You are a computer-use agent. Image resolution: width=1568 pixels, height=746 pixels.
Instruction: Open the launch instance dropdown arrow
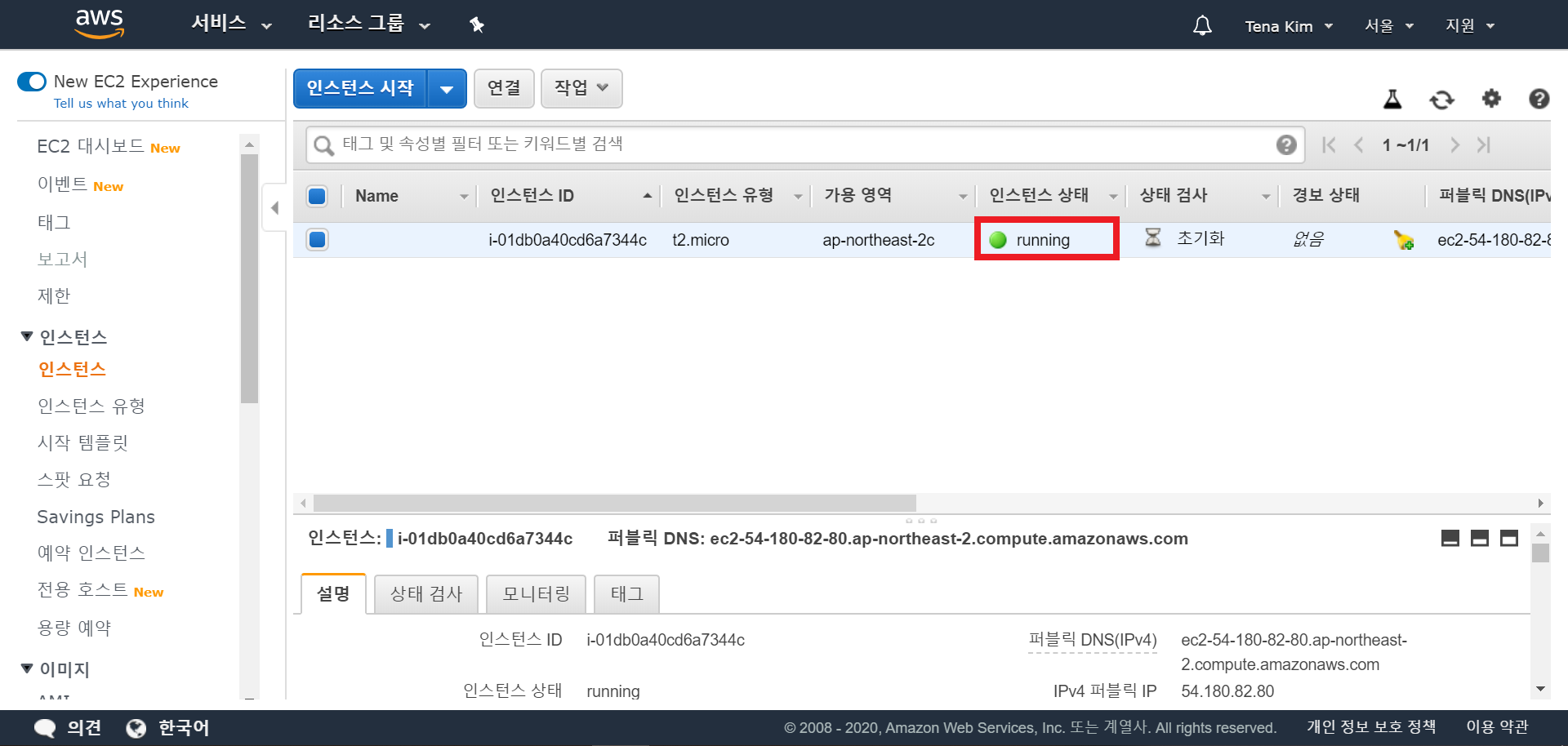[447, 88]
